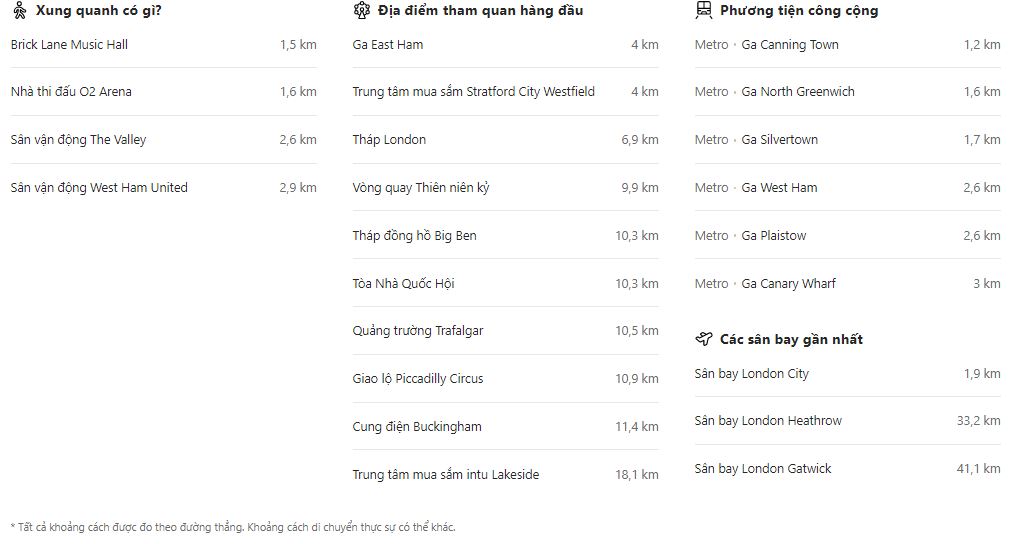This screenshot has width=1027, height=544.
Task: Click the train icon beside Phương tiện công cộng
Action: coord(703,10)
